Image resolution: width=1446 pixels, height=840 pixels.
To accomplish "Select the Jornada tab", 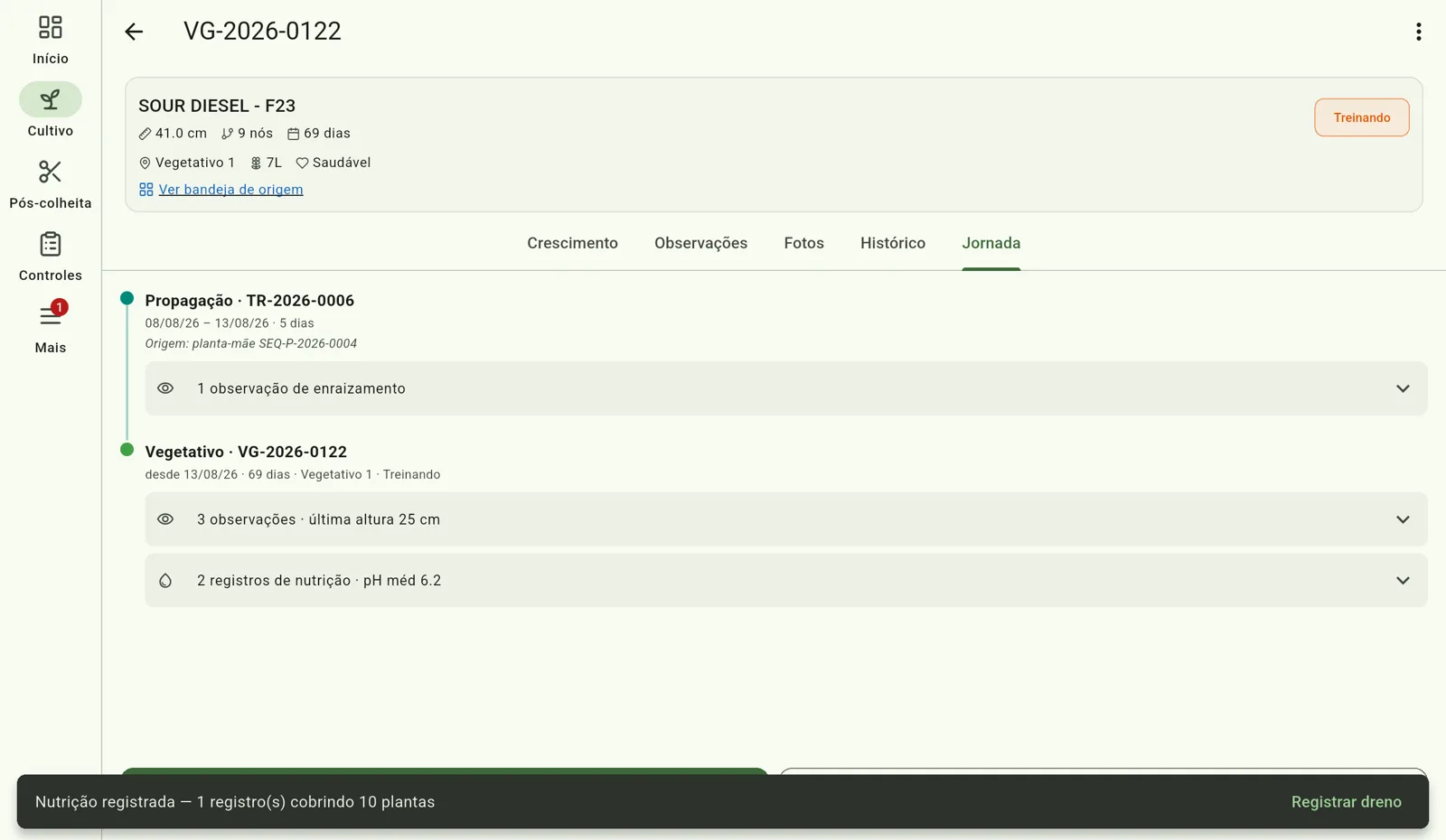I will 991,243.
